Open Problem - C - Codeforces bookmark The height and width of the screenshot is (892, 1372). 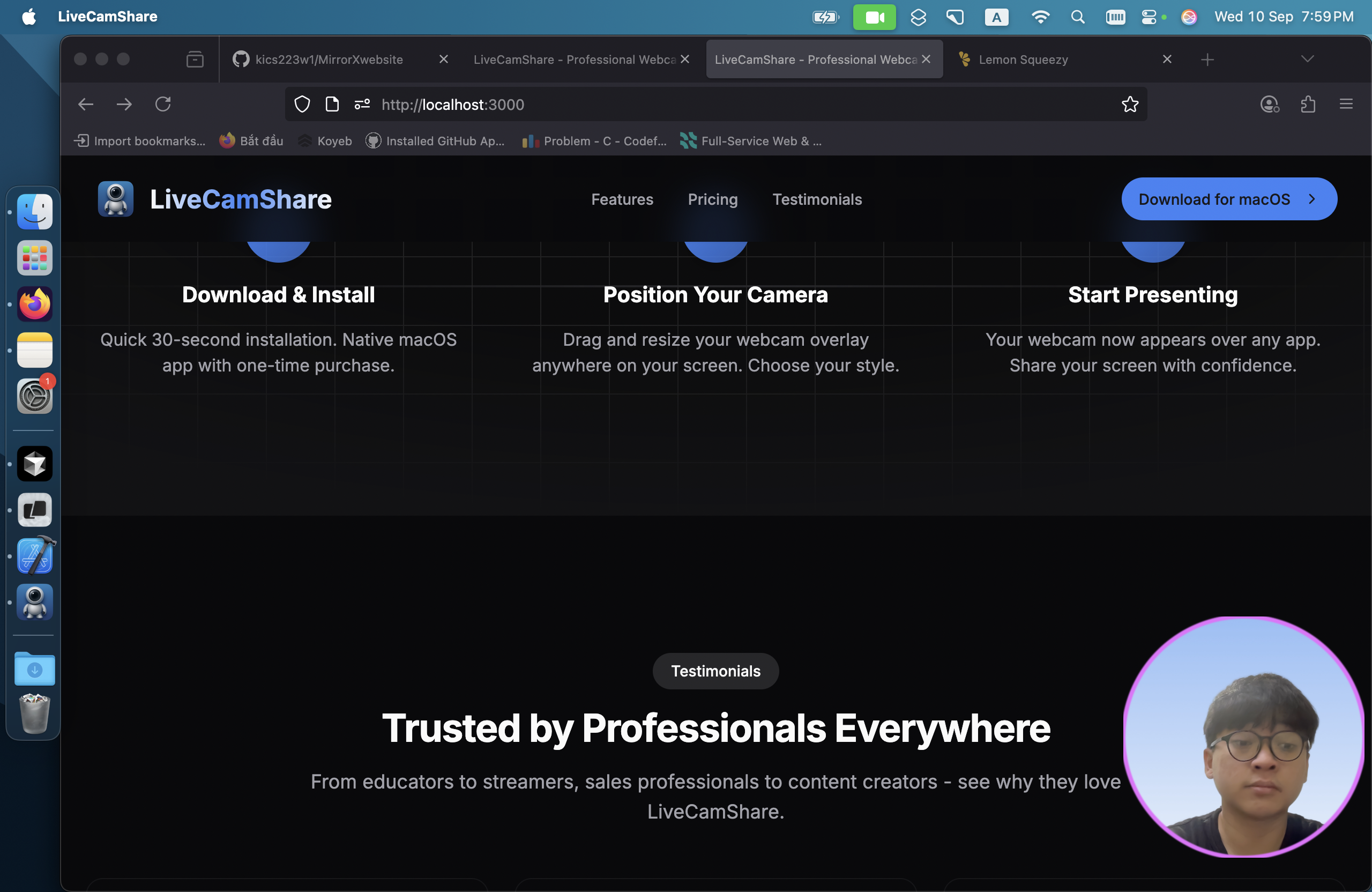(x=594, y=140)
